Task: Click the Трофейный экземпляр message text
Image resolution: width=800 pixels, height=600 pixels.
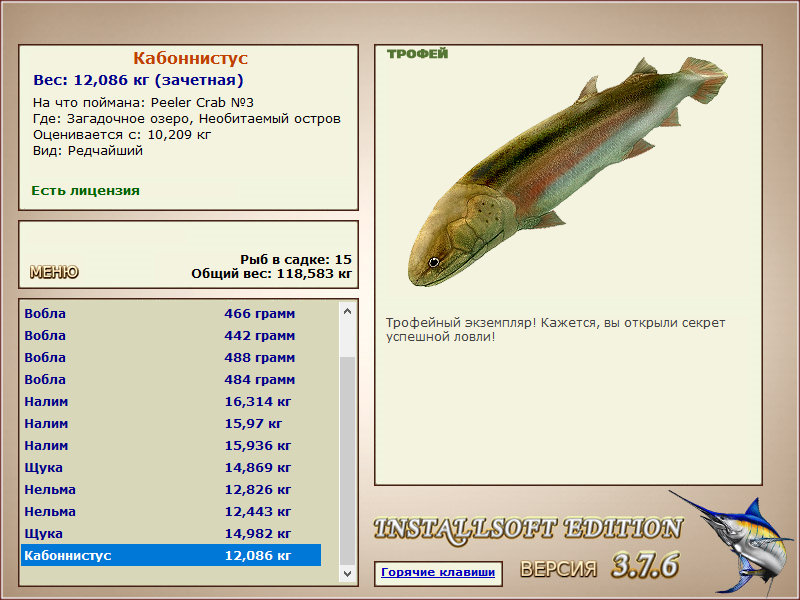Action: (555, 330)
